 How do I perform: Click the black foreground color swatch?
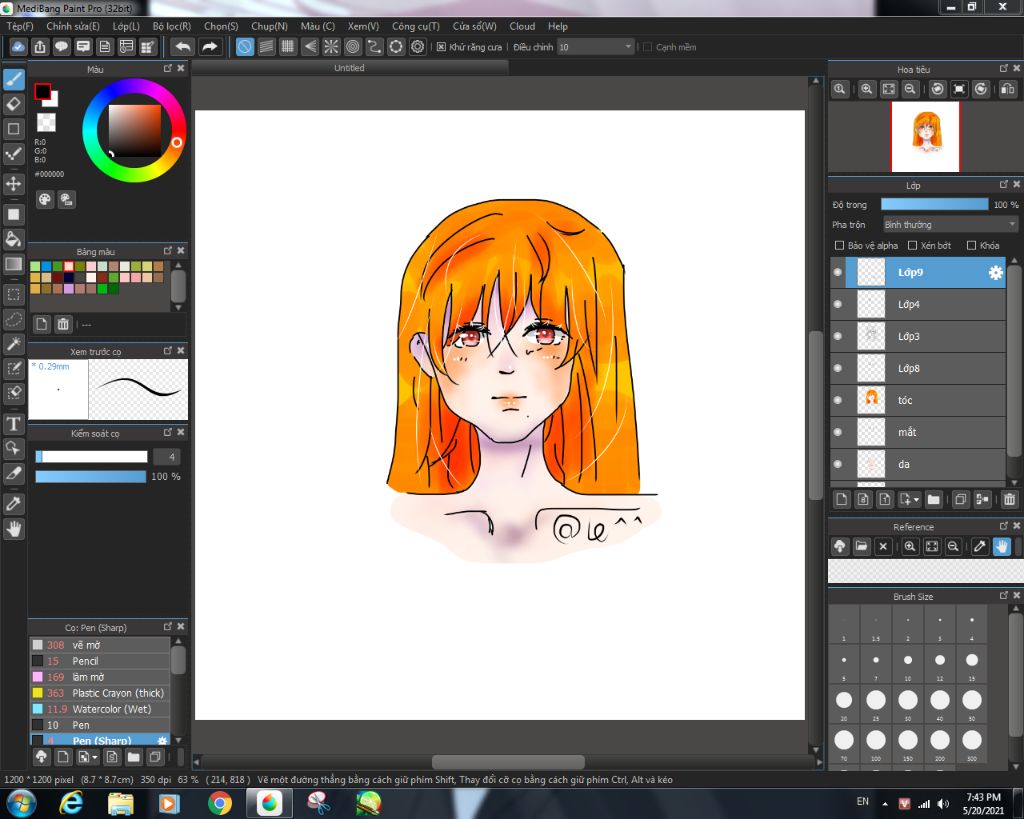[x=42, y=91]
